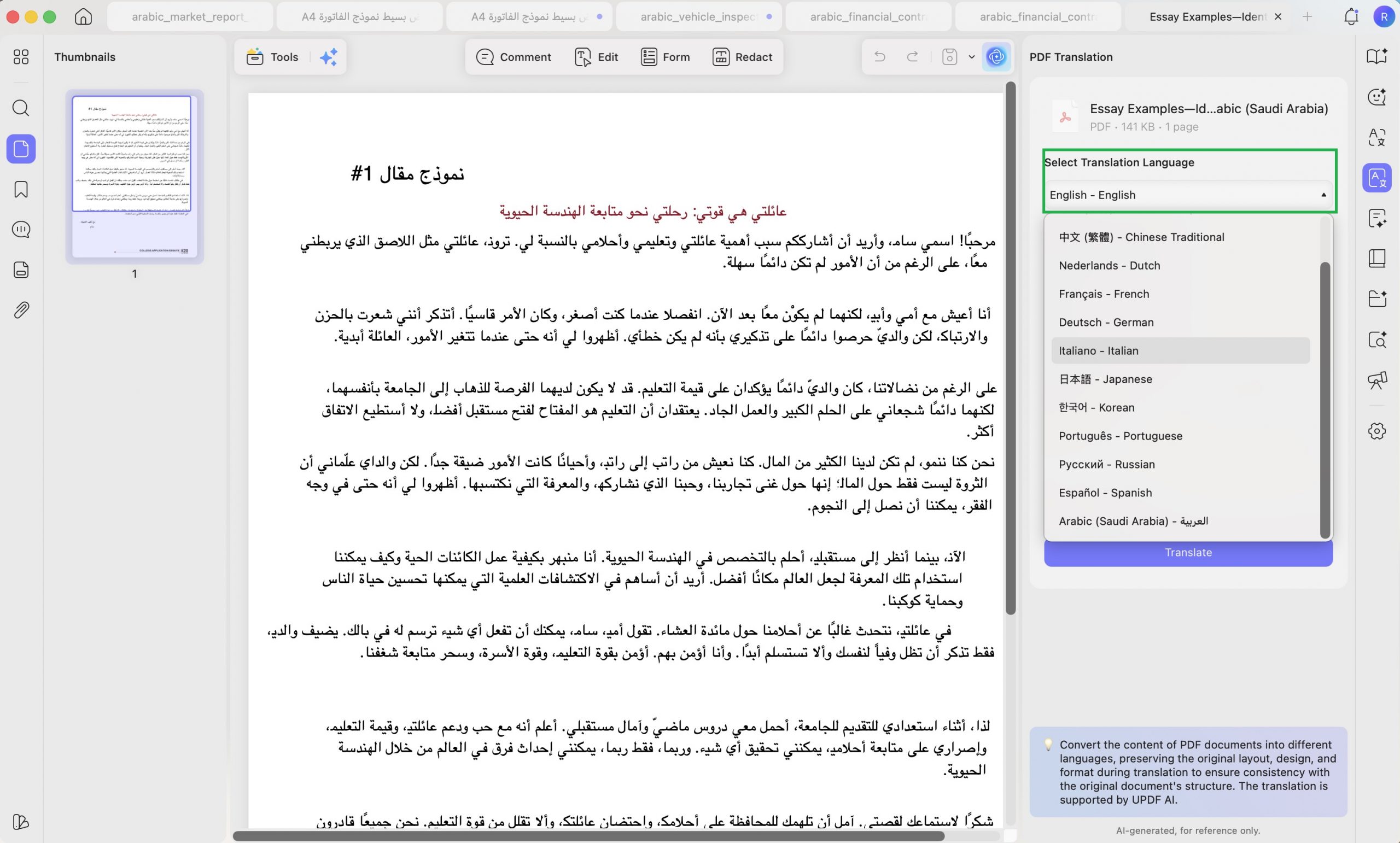The height and width of the screenshot is (843, 1400).
Task: Select the PDF Translation icon in the right sidebar
Action: pos(1377,178)
